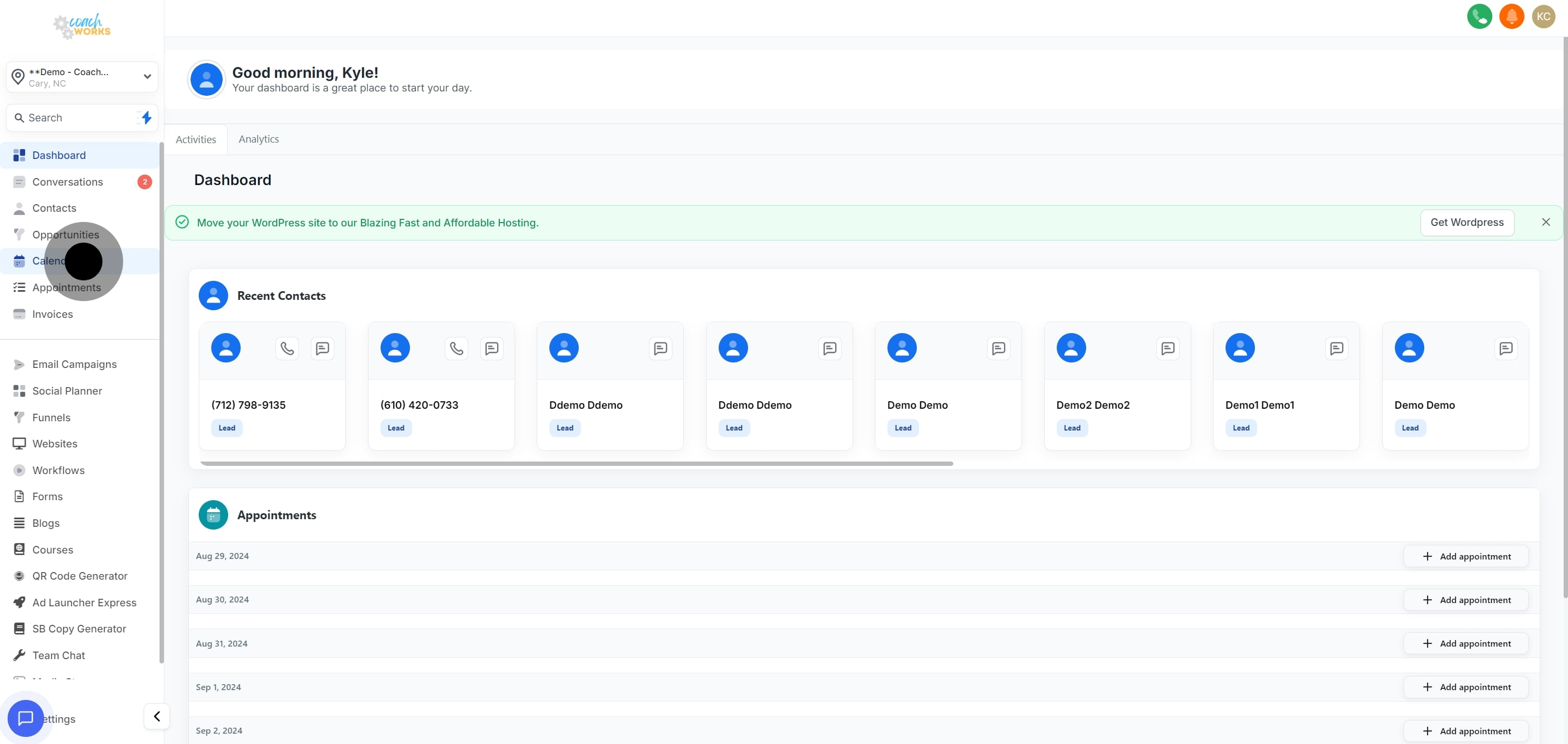Click message icon on Demo2 Demo2 card
The image size is (1568, 744).
tap(1167, 348)
